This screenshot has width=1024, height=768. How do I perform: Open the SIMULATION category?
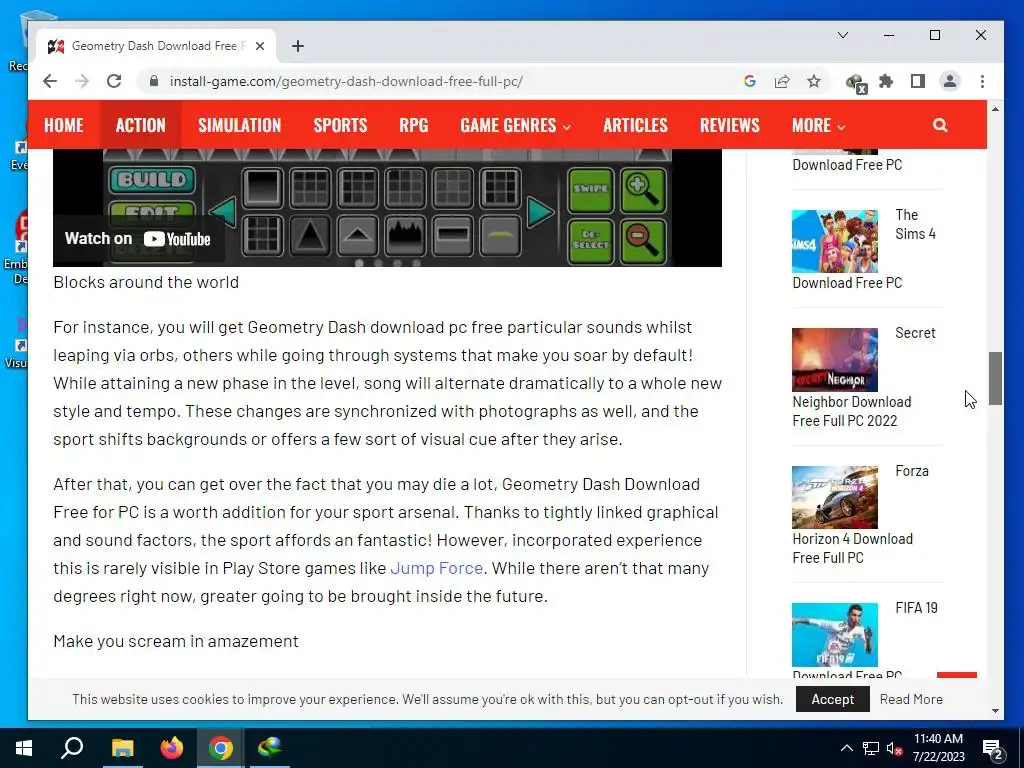pyautogui.click(x=240, y=125)
